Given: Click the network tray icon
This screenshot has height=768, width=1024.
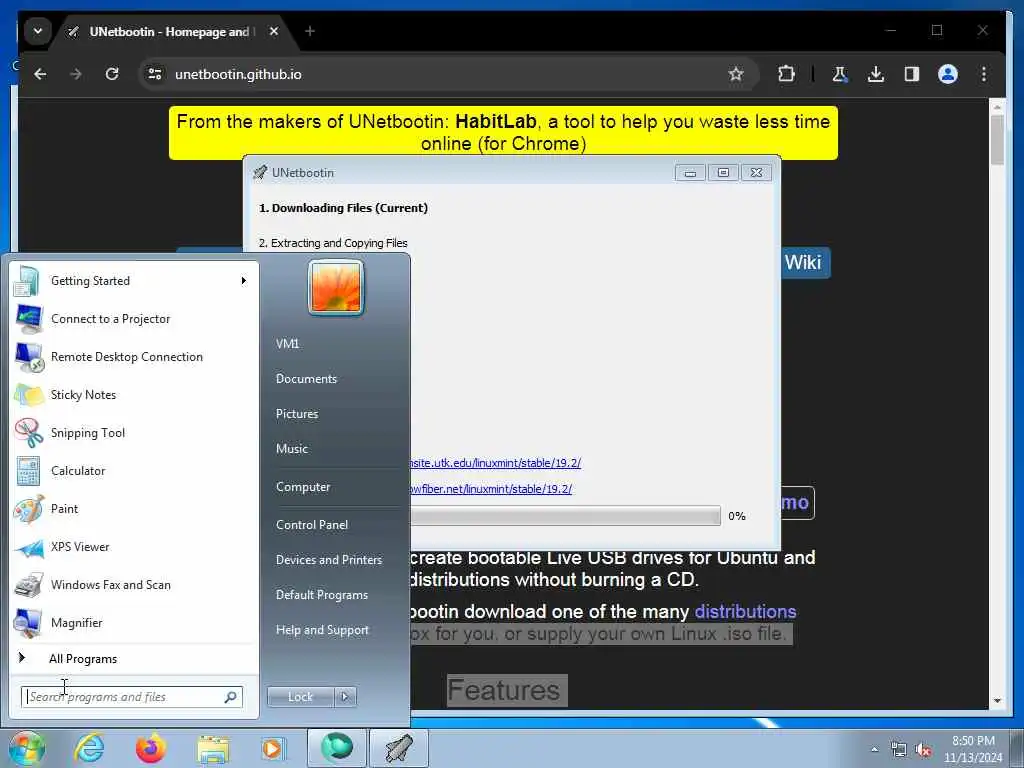Looking at the screenshot, I should (x=899, y=750).
